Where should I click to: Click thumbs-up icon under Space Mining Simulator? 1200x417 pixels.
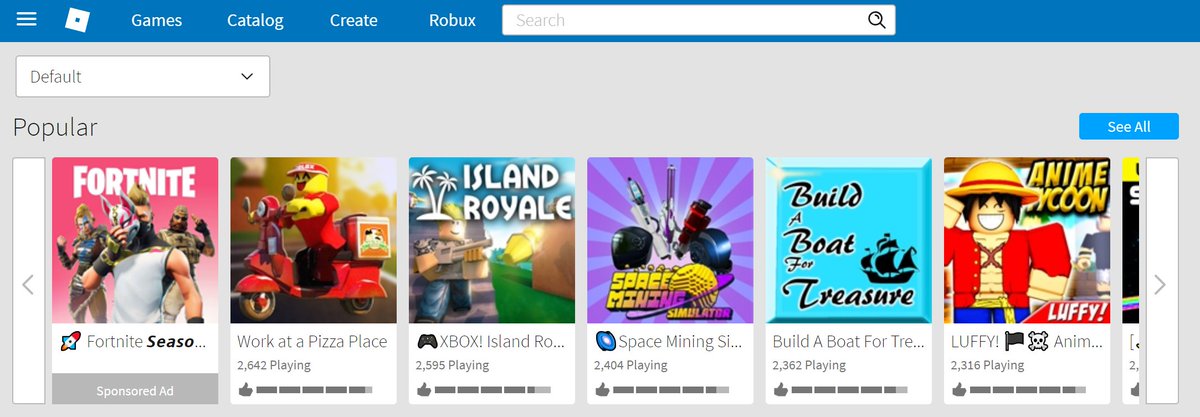[x=601, y=388]
